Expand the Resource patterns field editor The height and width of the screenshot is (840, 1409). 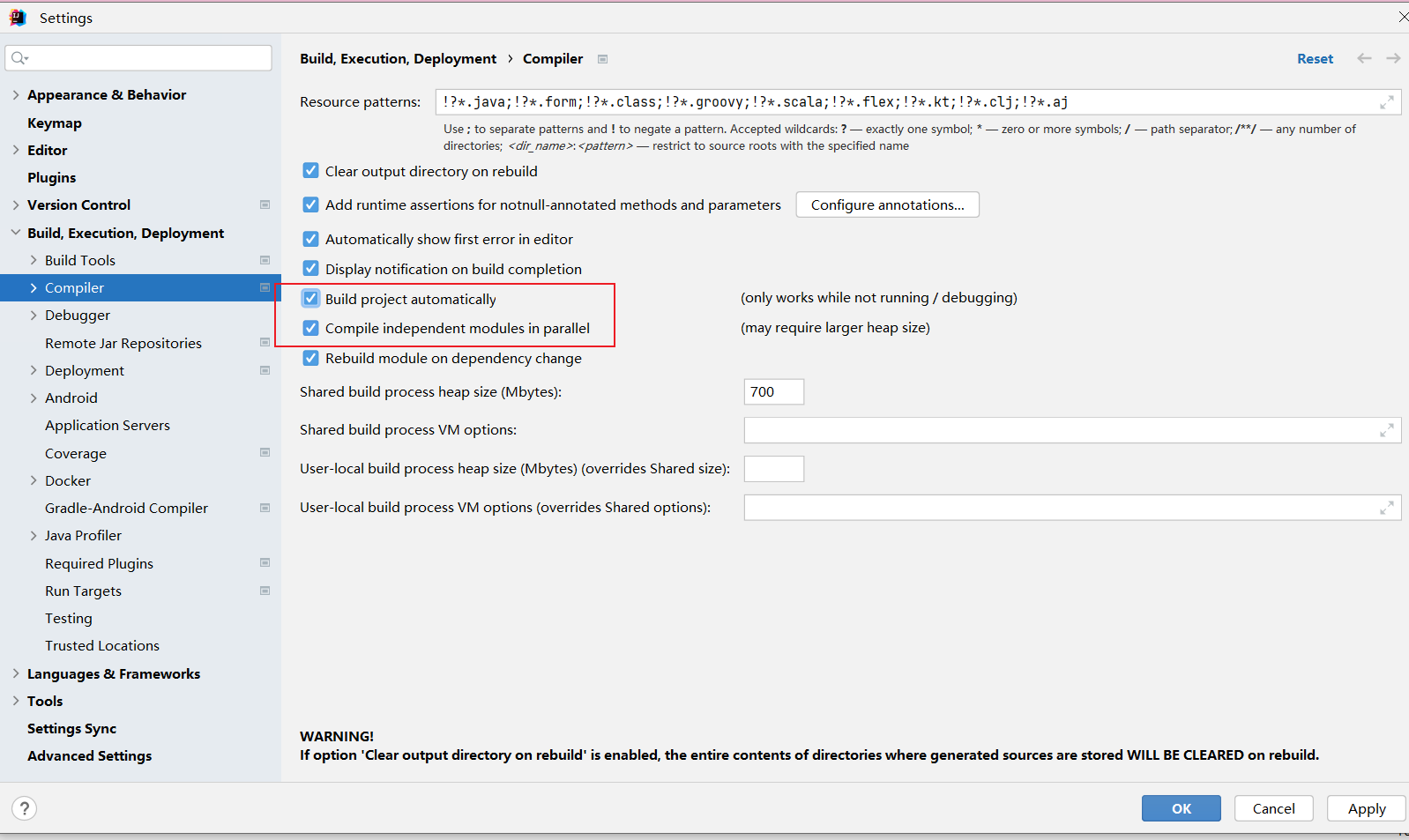pyautogui.click(x=1386, y=102)
